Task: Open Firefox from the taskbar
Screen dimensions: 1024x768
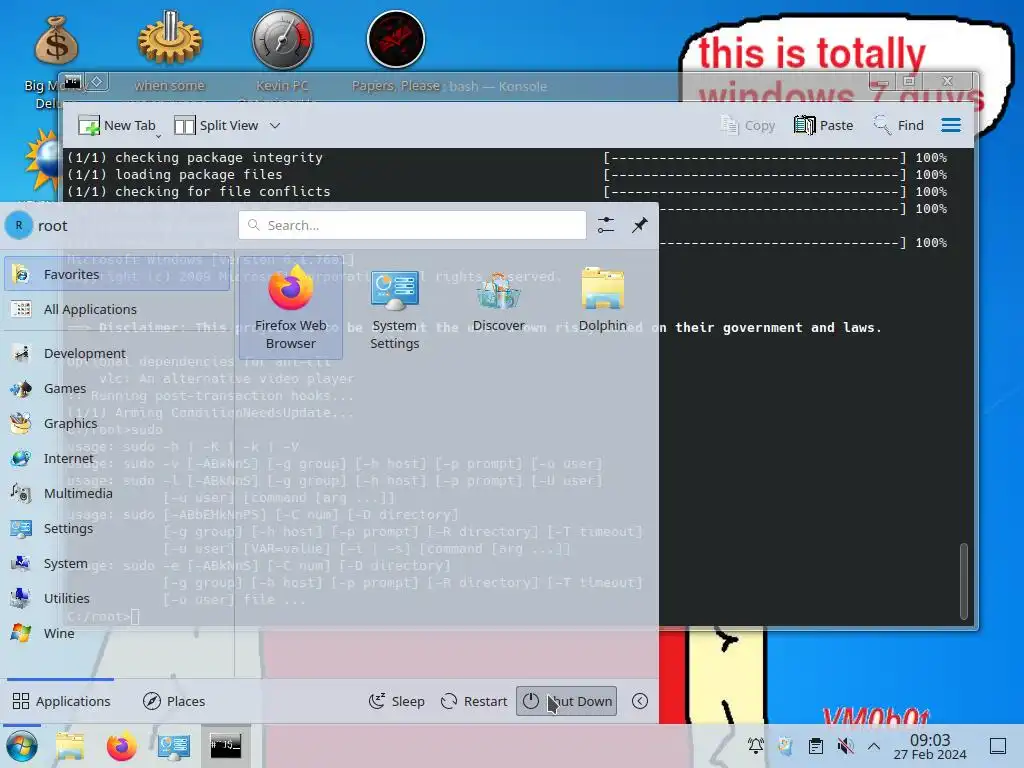Action: 121,746
